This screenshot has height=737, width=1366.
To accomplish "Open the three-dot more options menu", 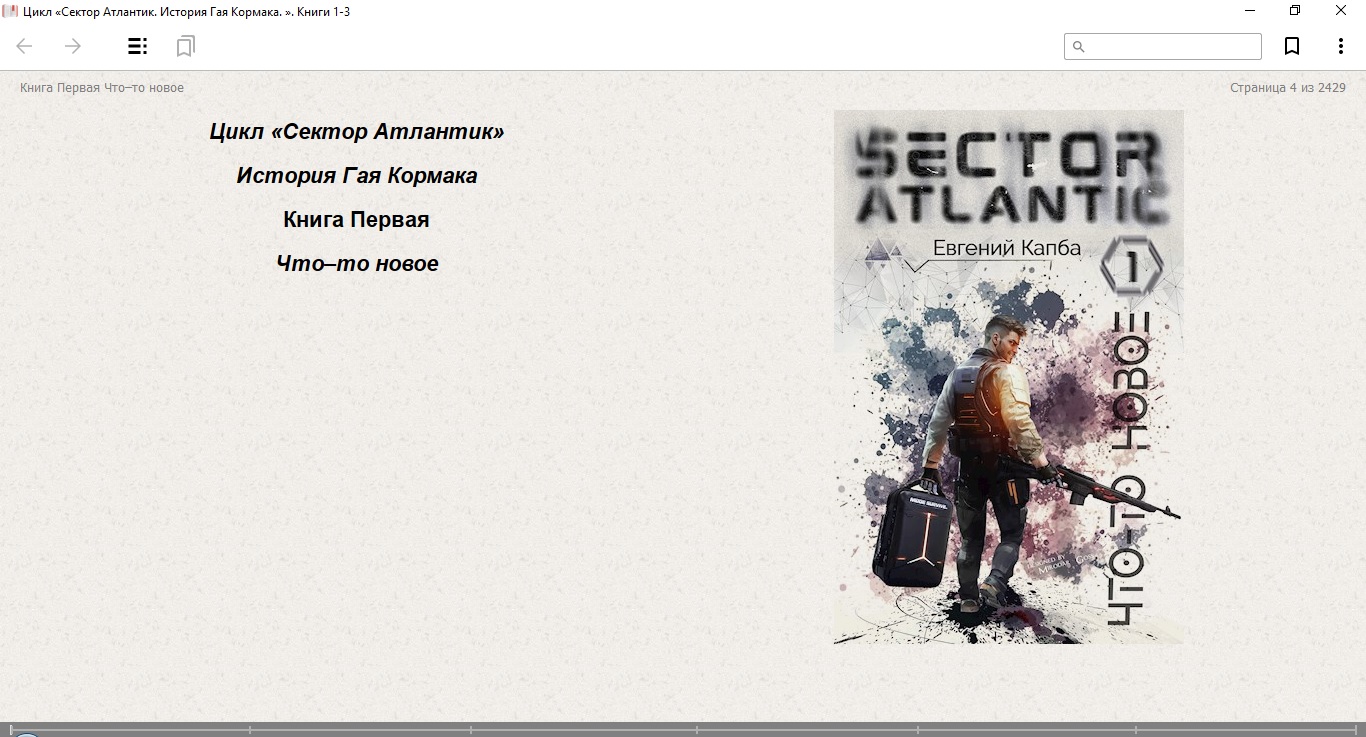I will [x=1341, y=46].
